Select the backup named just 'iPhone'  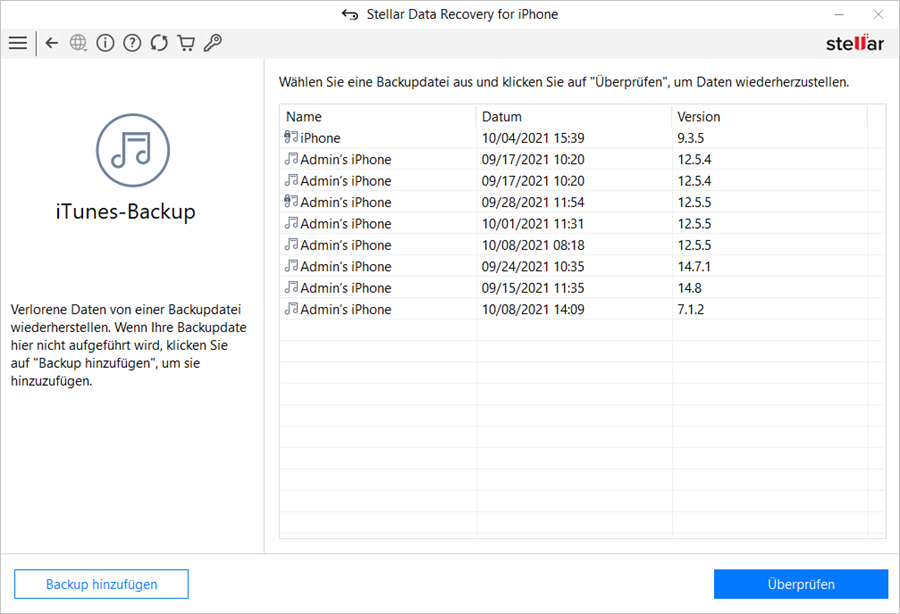click(x=320, y=138)
